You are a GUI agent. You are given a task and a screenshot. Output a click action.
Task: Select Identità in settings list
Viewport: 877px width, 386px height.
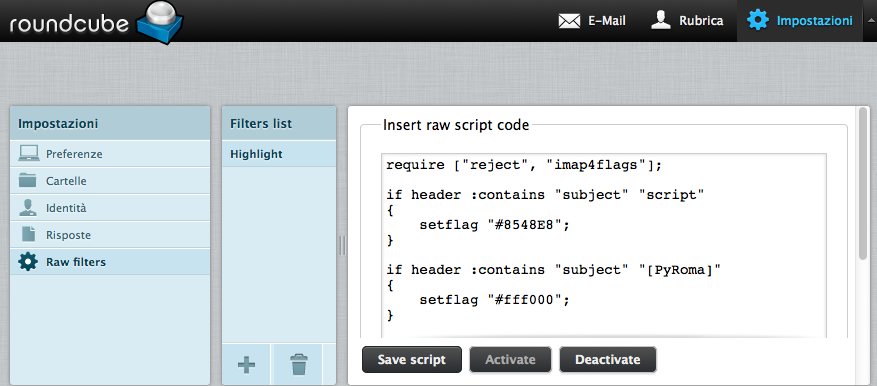pos(110,208)
